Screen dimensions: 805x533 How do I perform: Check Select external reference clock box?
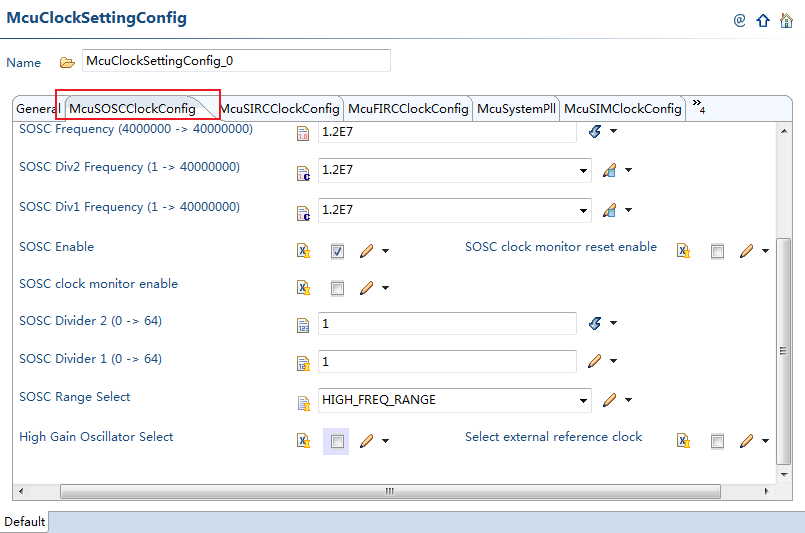717,442
